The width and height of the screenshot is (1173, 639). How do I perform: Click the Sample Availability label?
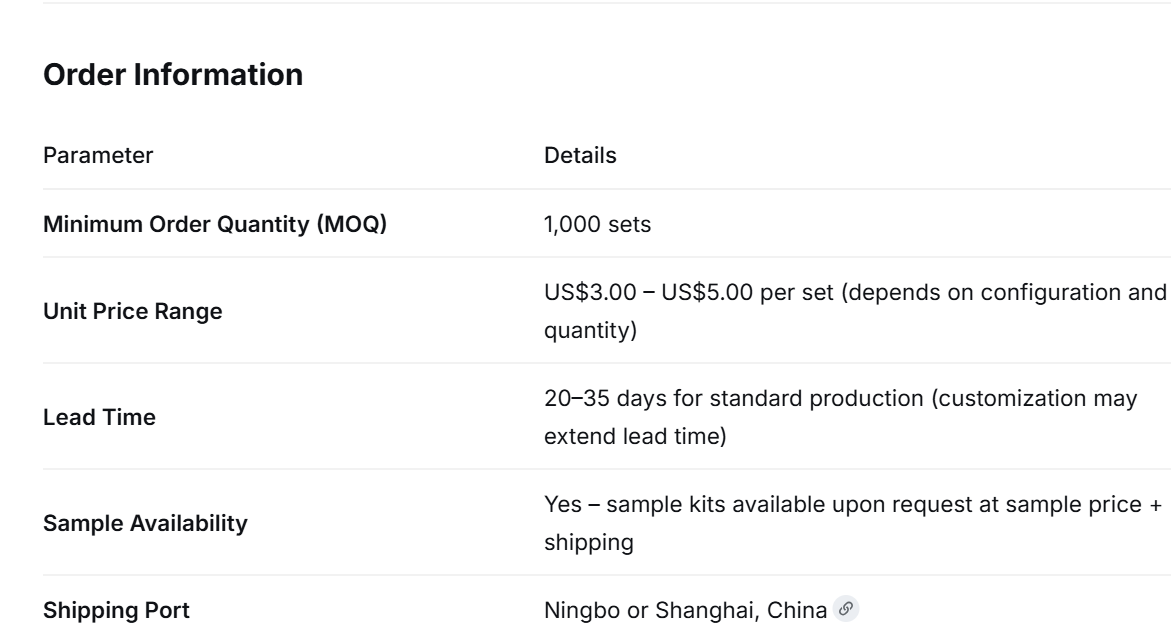(x=145, y=523)
